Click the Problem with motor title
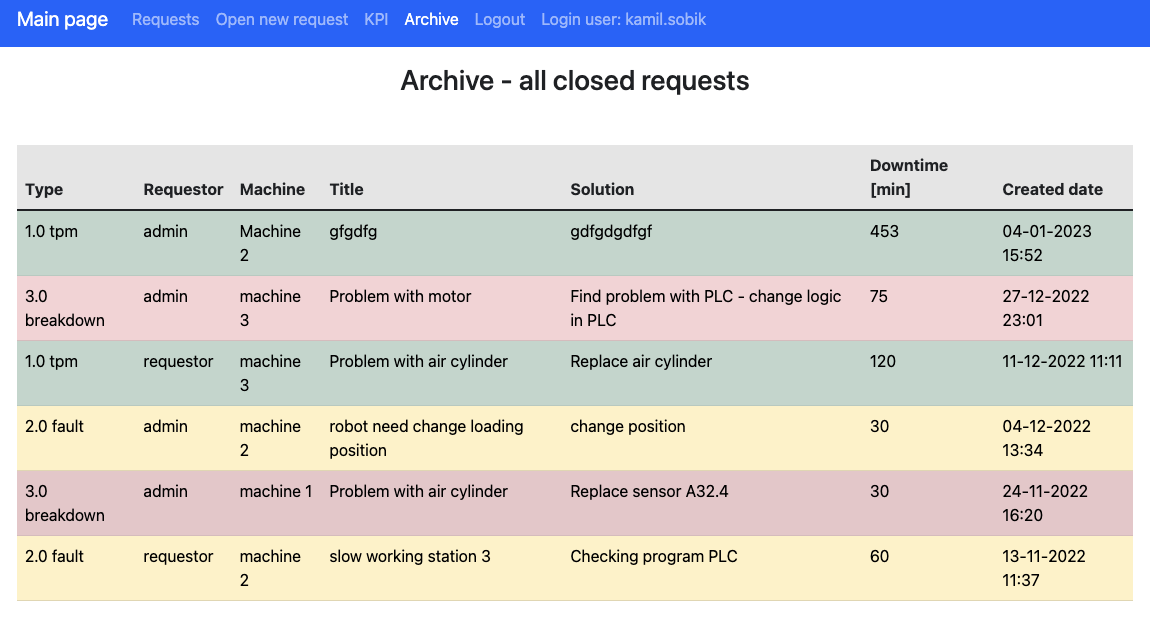This screenshot has width=1150, height=617. (400, 296)
